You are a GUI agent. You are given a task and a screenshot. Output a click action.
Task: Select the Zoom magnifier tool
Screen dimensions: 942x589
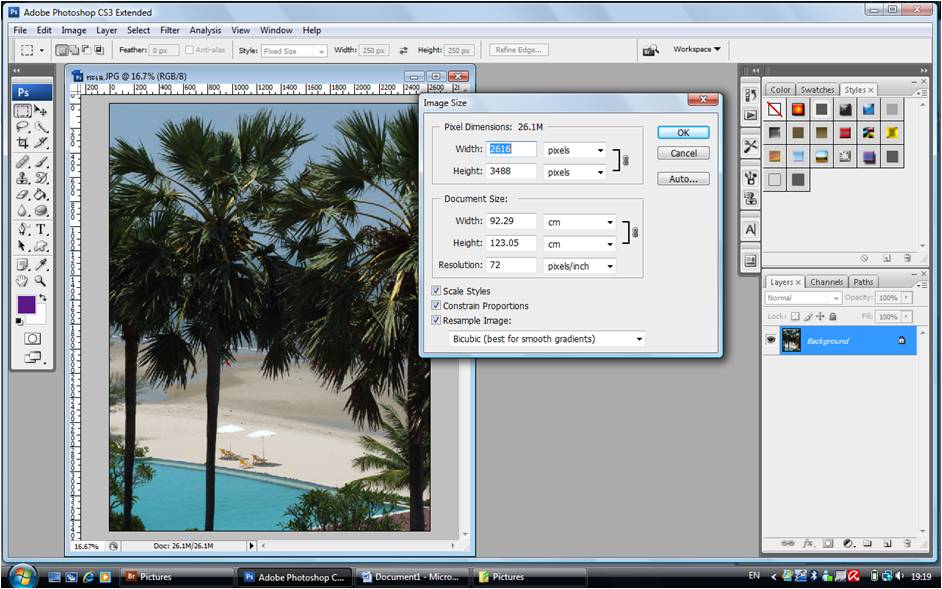pyautogui.click(x=41, y=281)
